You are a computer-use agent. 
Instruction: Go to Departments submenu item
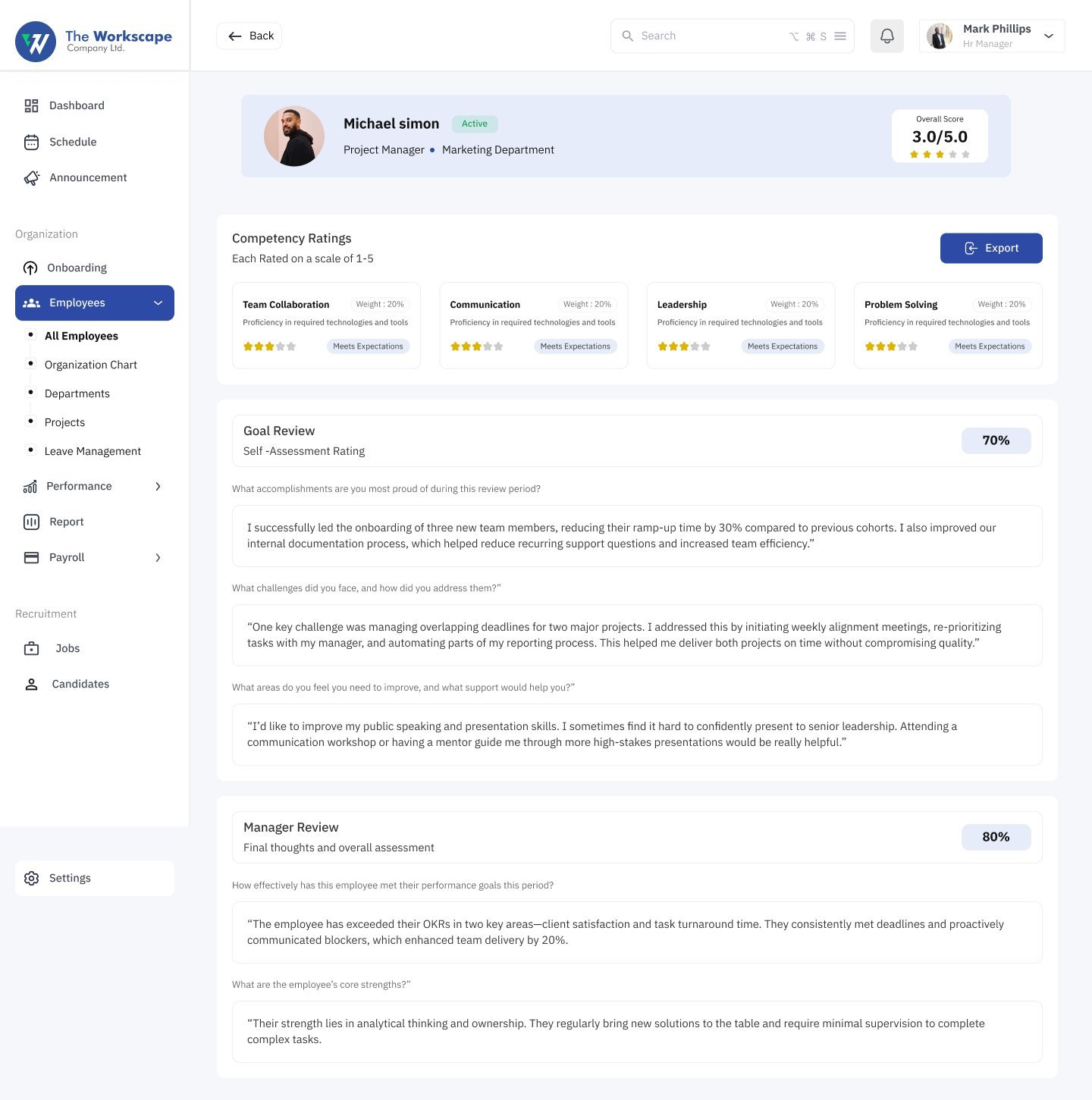pos(77,393)
